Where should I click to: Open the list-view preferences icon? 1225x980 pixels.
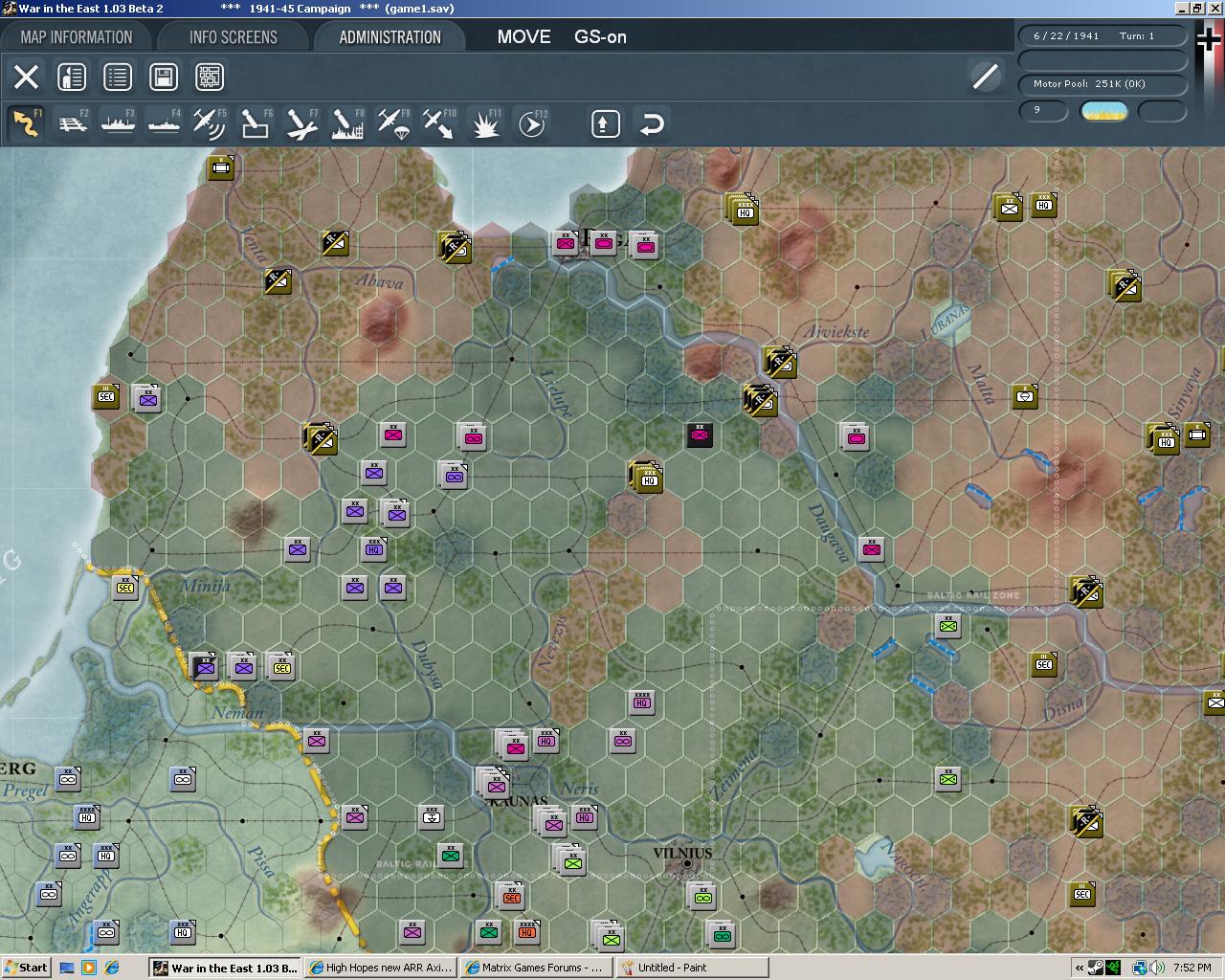118,77
